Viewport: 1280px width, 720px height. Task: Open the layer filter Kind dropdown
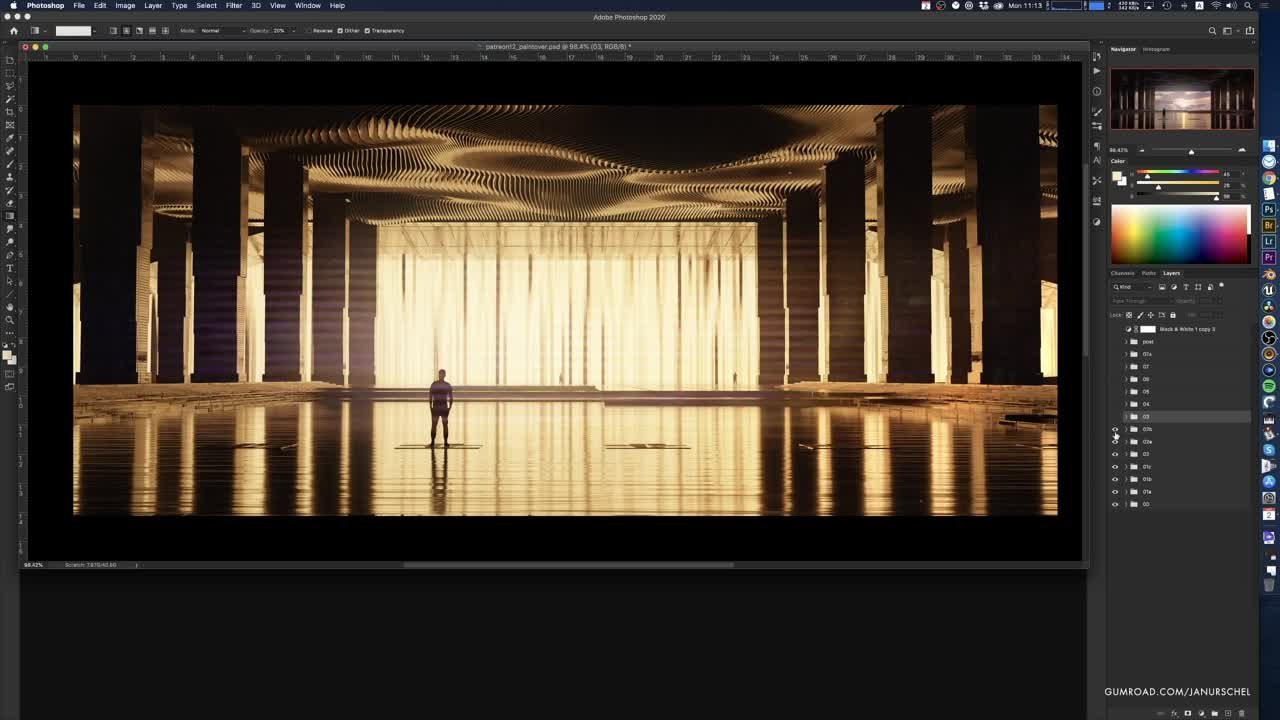click(1132, 287)
